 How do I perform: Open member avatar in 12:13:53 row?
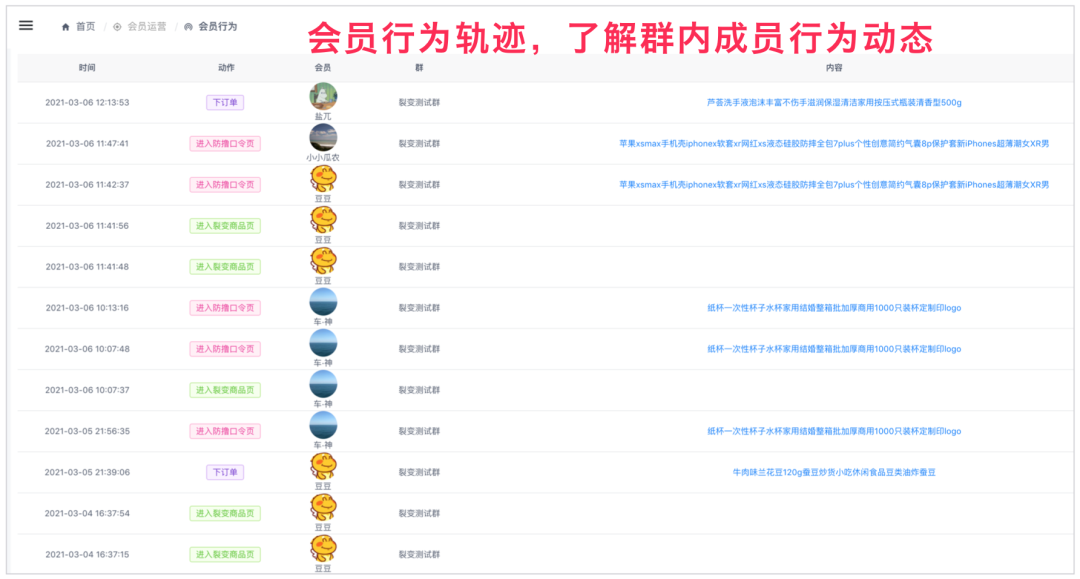click(x=323, y=96)
